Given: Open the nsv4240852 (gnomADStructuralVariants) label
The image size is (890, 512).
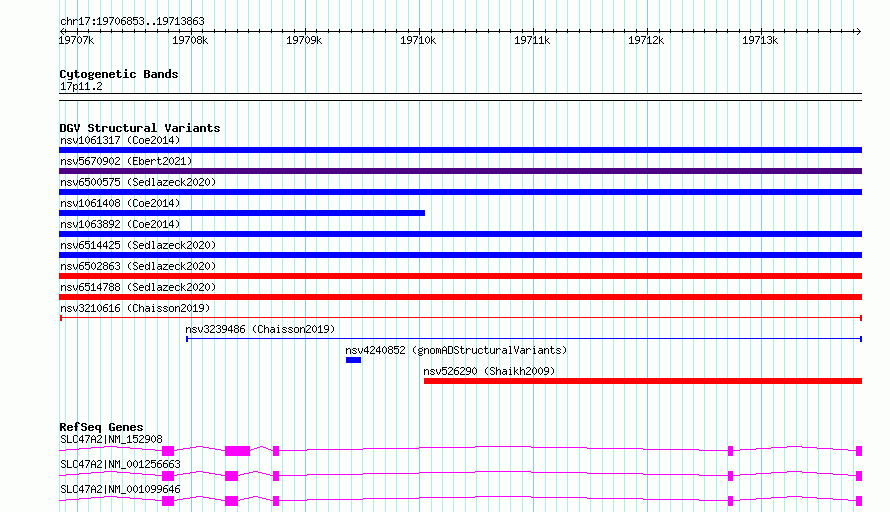Looking at the screenshot, I should tap(456, 350).
